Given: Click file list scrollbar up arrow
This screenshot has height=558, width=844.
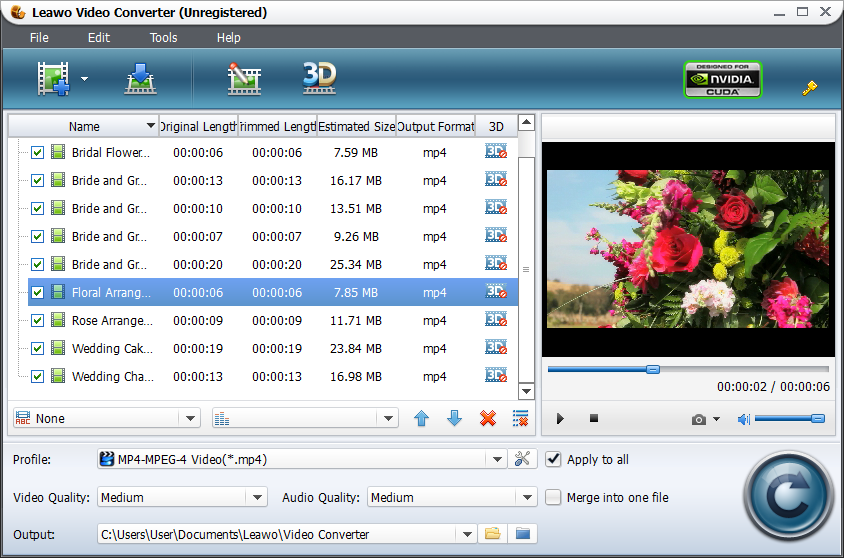Looking at the screenshot, I should pyautogui.click(x=526, y=123).
